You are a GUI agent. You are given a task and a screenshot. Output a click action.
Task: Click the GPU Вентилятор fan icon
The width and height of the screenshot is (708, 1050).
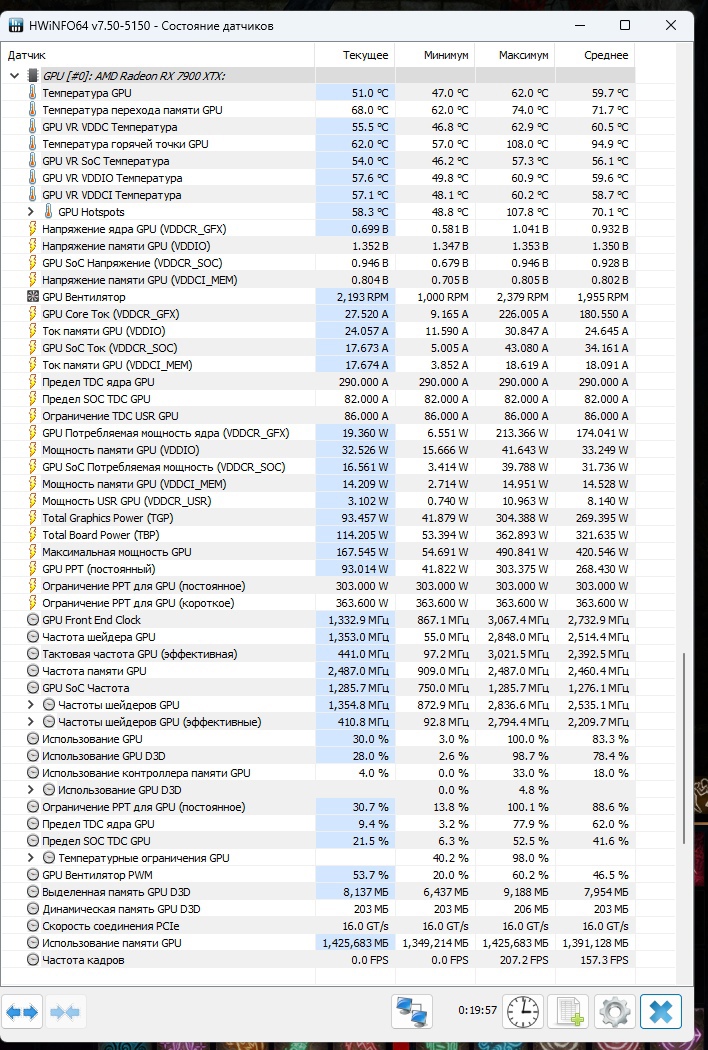32,297
